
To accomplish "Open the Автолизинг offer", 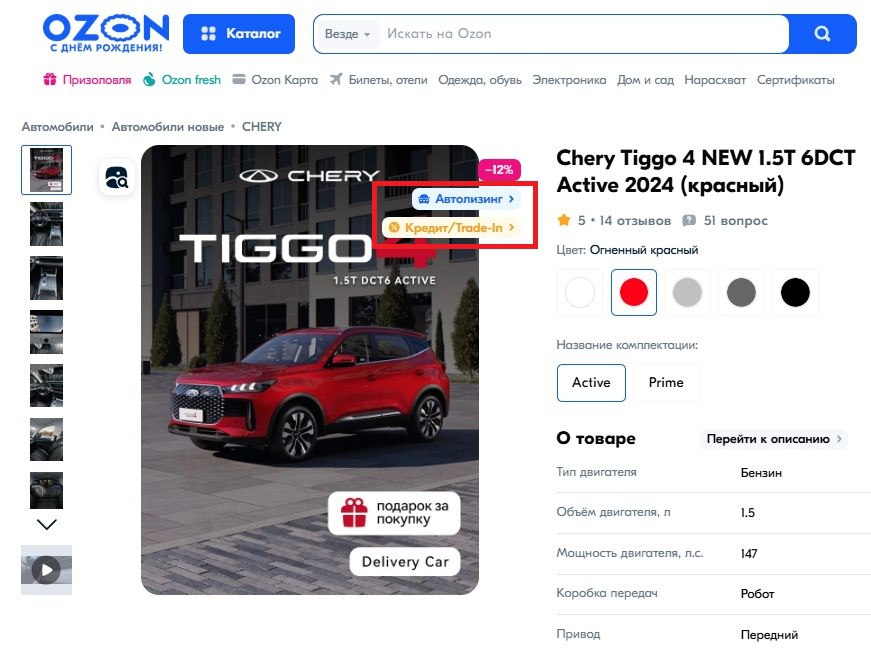I will [466, 199].
